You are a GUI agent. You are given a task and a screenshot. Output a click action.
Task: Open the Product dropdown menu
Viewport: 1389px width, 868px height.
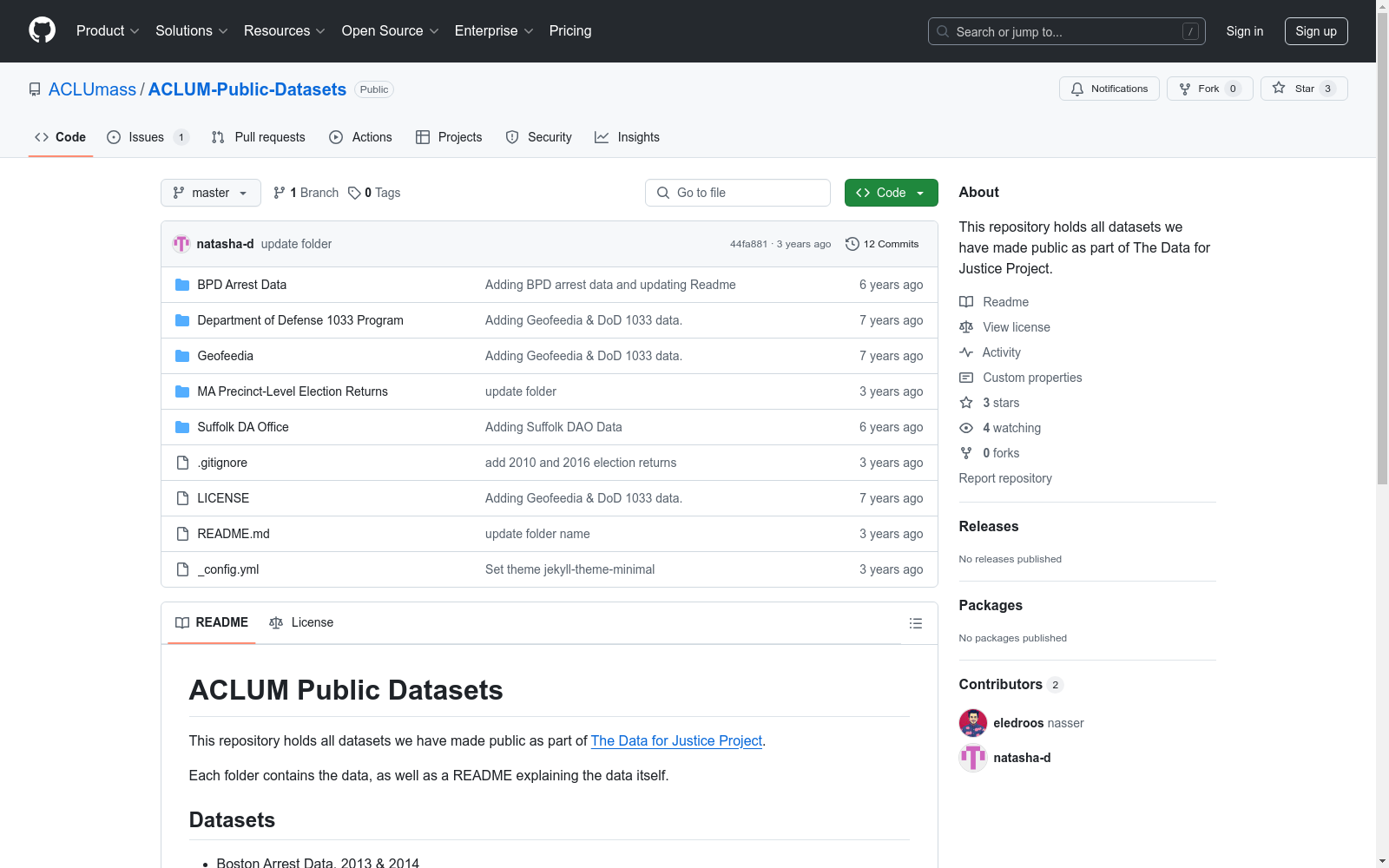click(108, 30)
